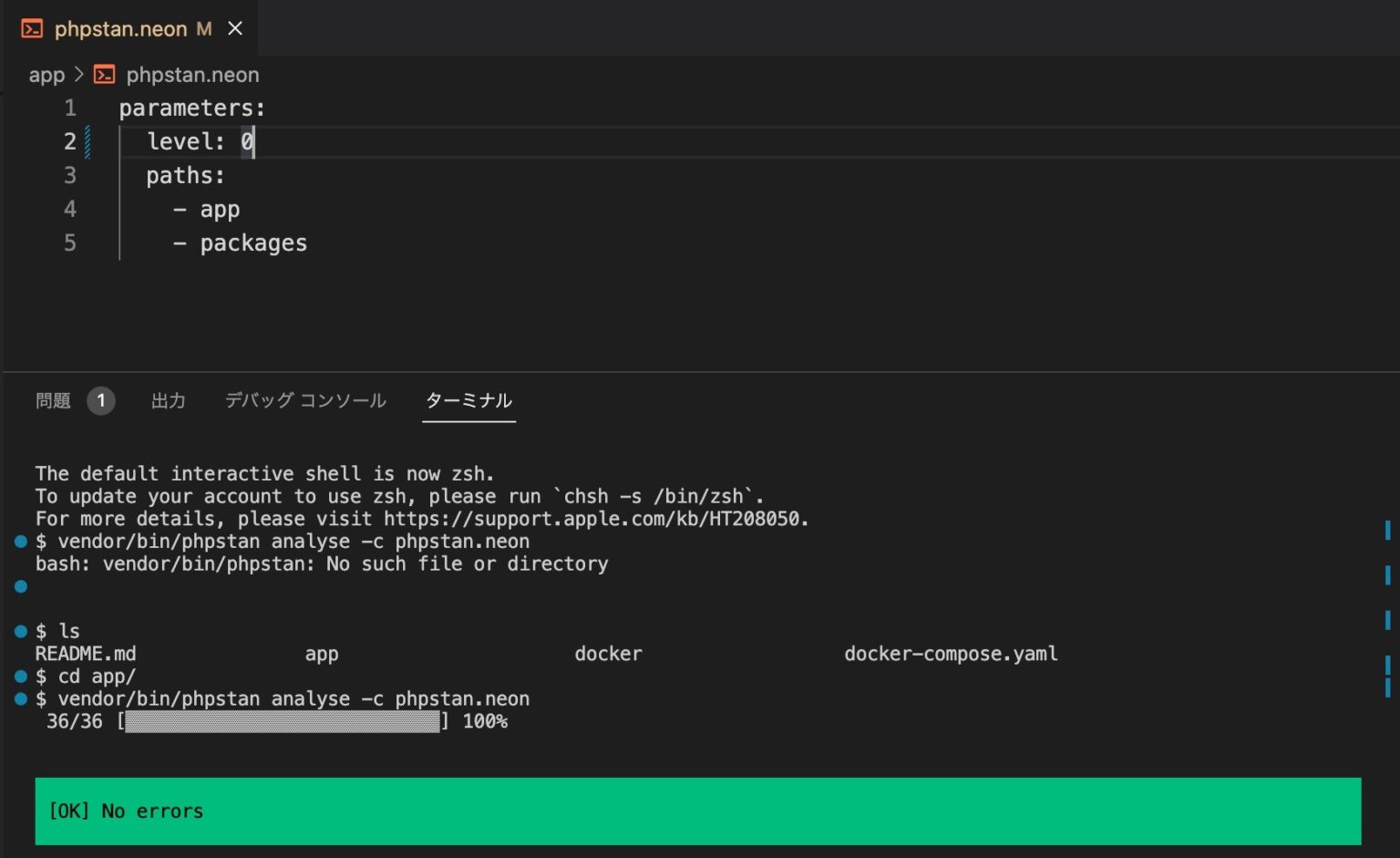Viewport: 1400px width, 858px height.
Task: Open the app breadcrumb dropdown
Action: point(46,75)
